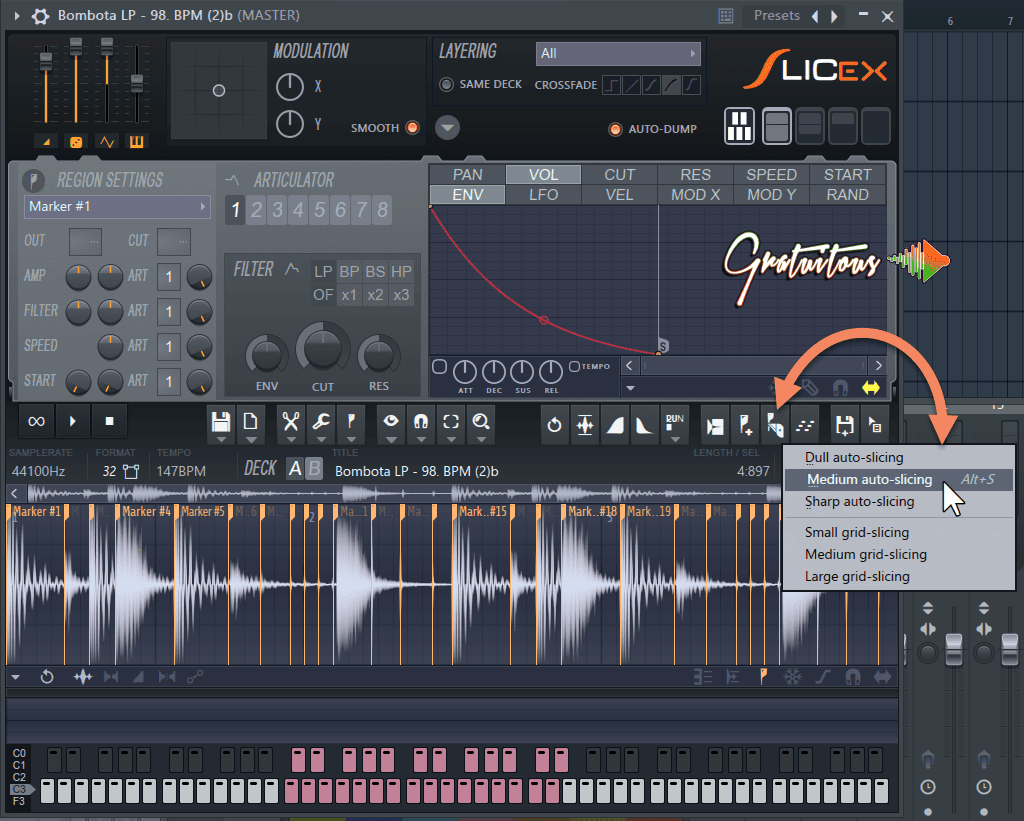Toggle the SMOOTH modulation switch
1024x821 pixels.
[412, 128]
